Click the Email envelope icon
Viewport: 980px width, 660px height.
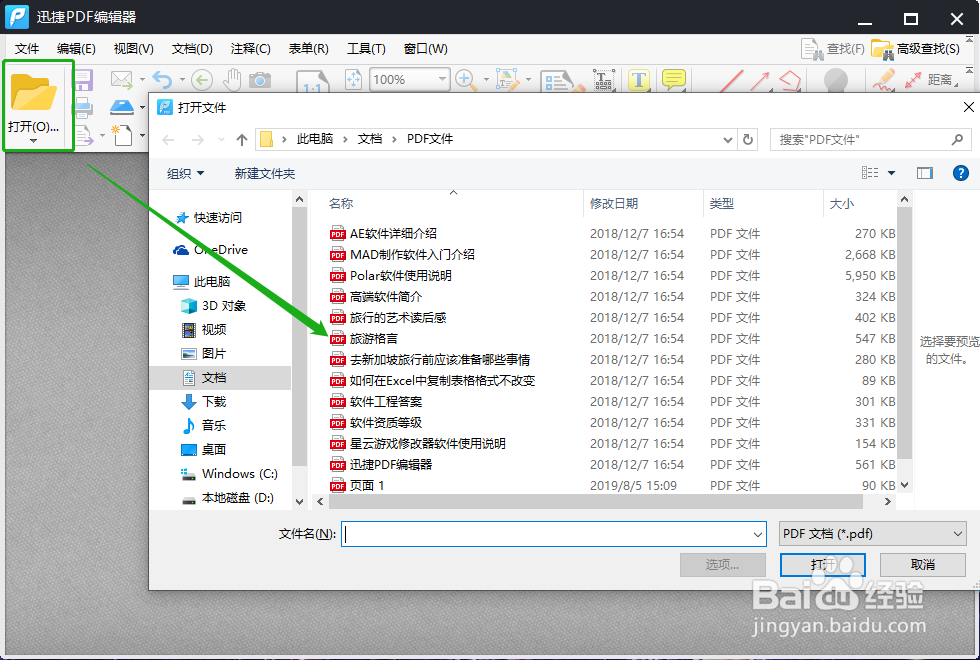tap(122, 79)
